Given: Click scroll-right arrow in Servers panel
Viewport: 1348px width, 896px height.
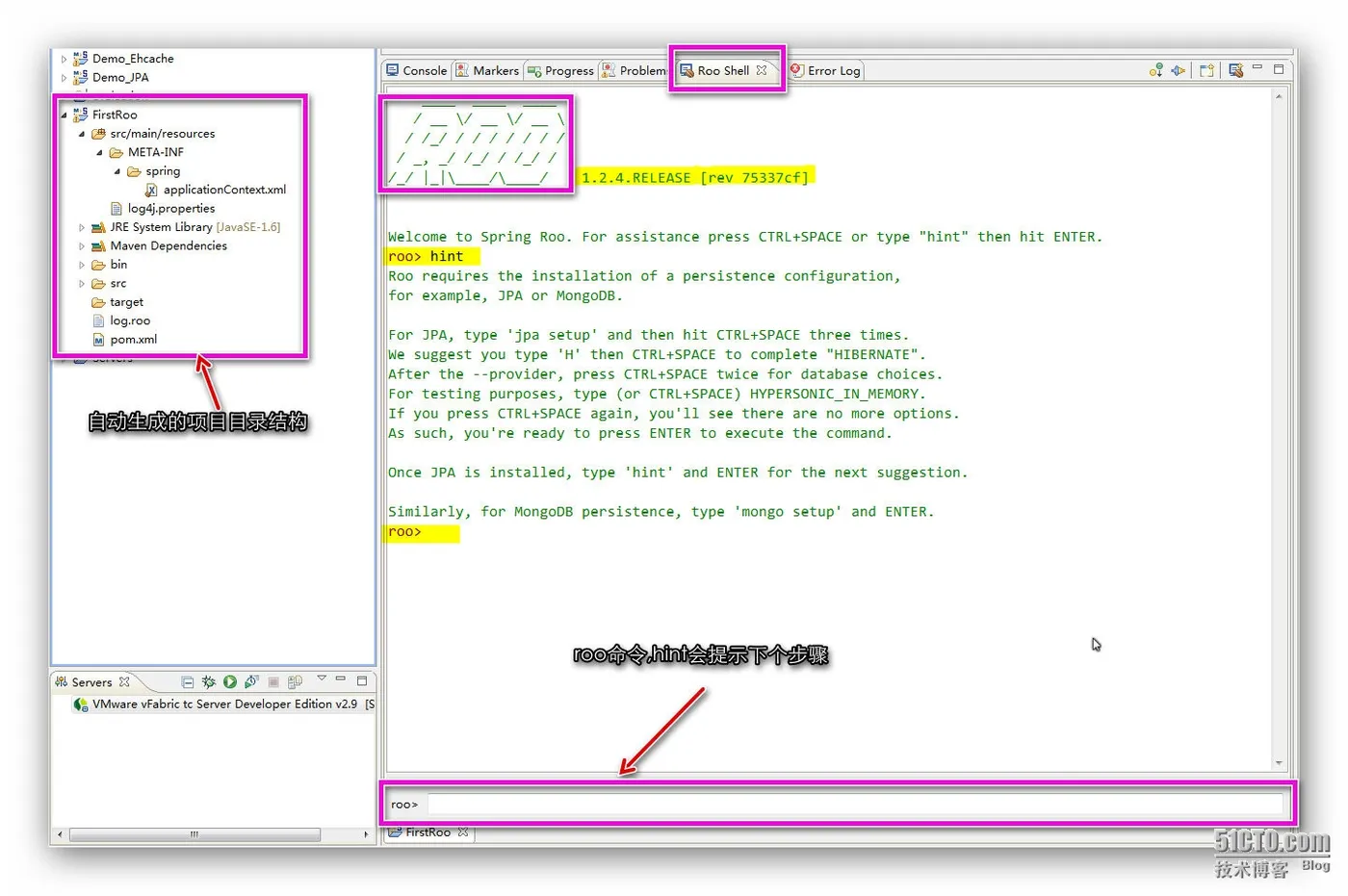Looking at the screenshot, I should 366,834.
